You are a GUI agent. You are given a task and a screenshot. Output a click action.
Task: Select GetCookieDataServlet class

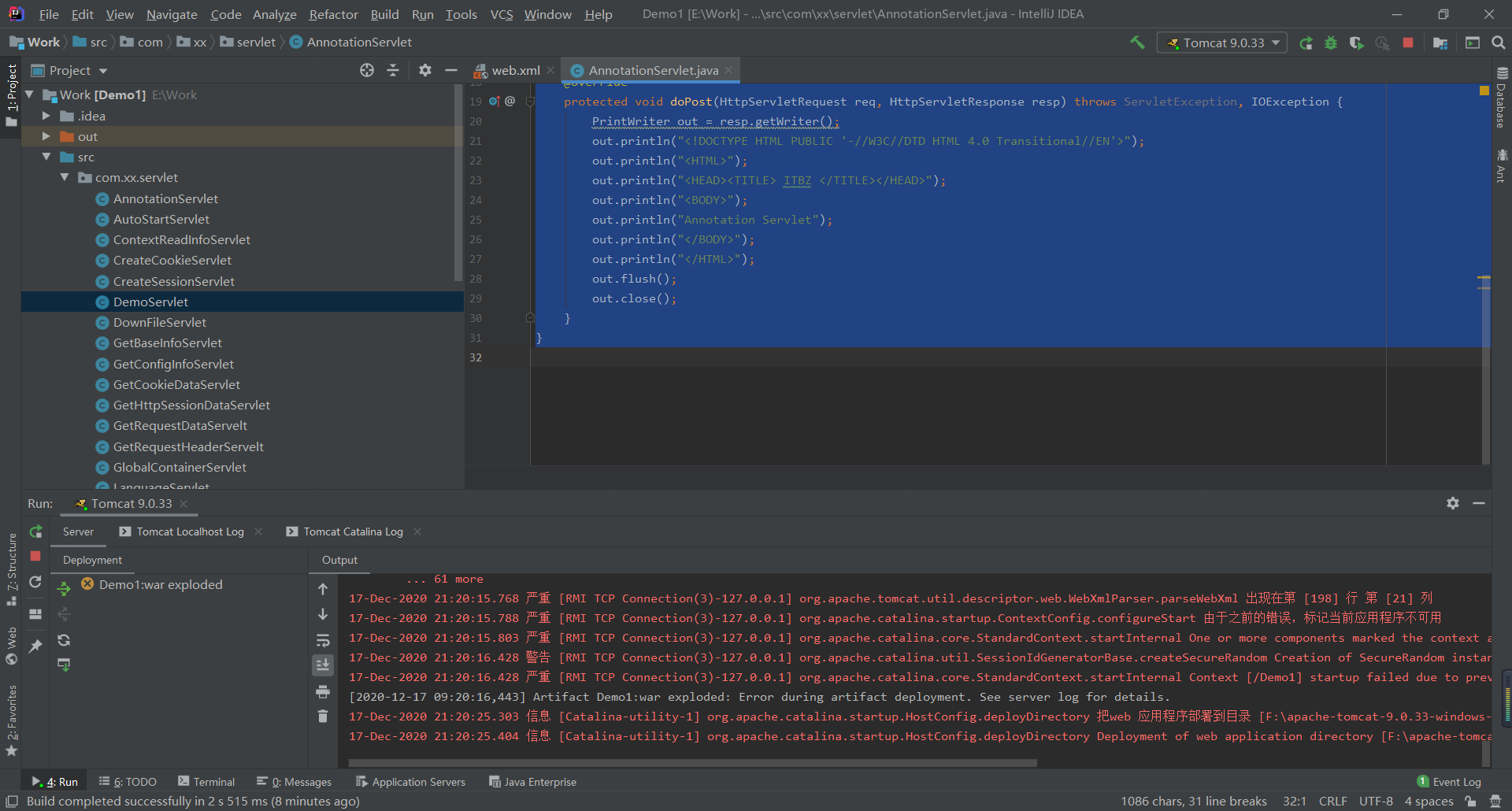pos(176,384)
